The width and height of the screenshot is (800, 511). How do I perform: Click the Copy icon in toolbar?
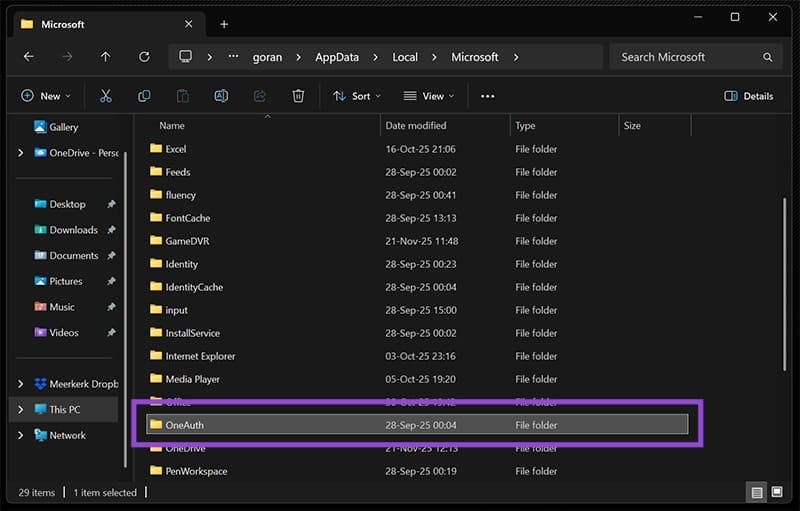pos(144,96)
